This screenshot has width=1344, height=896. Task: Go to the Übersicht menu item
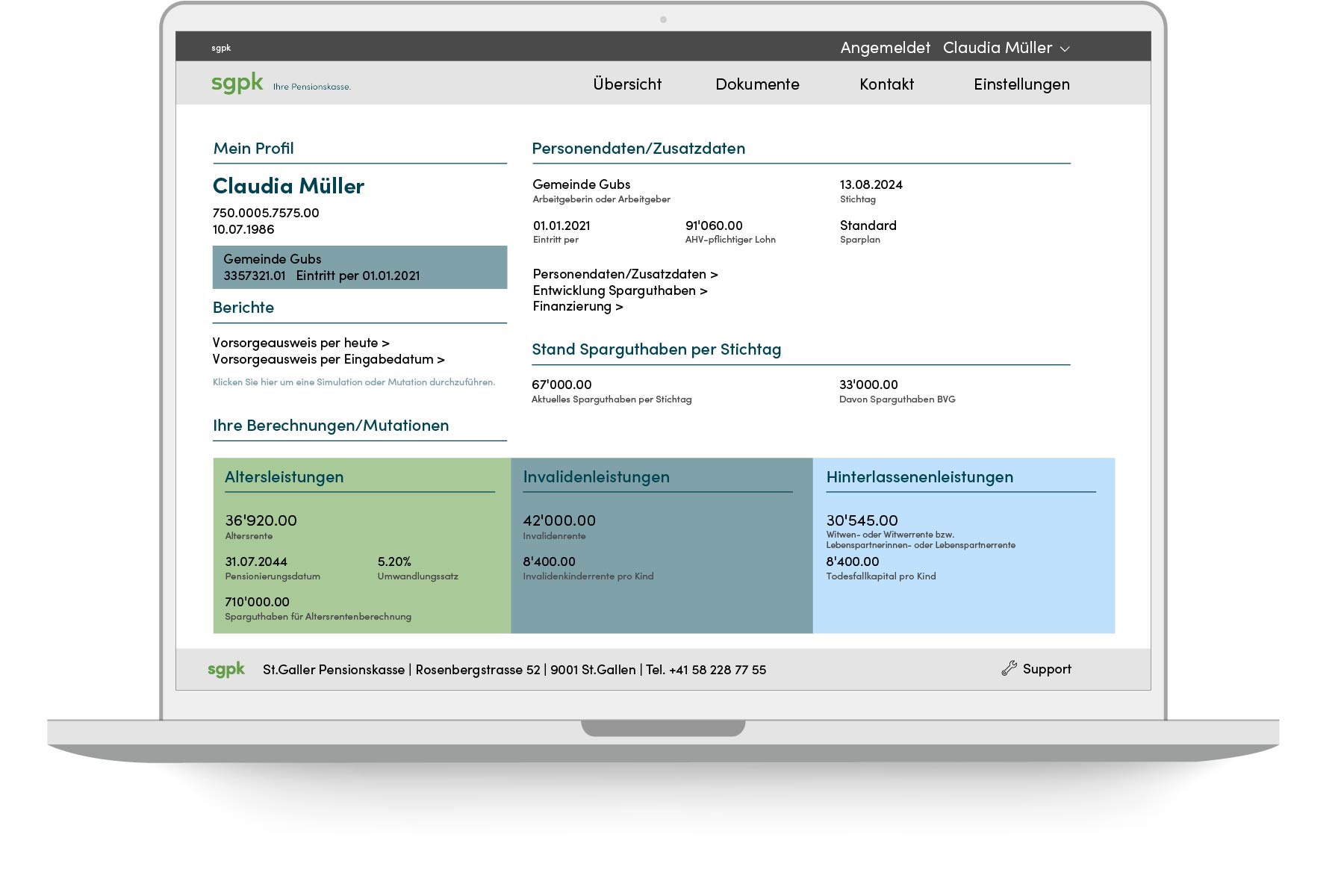coord(627,84)
